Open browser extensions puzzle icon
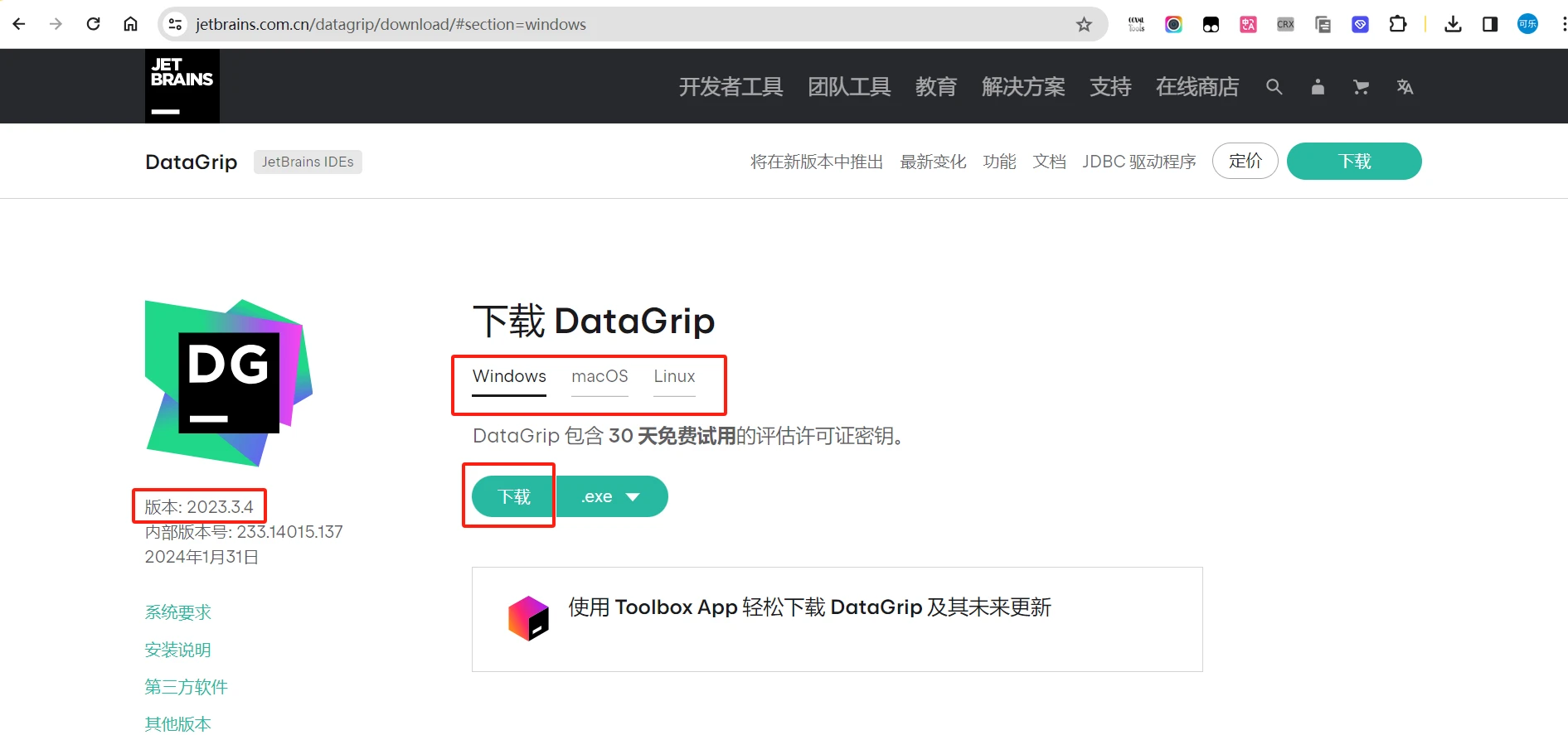 tap(1398, 24)
